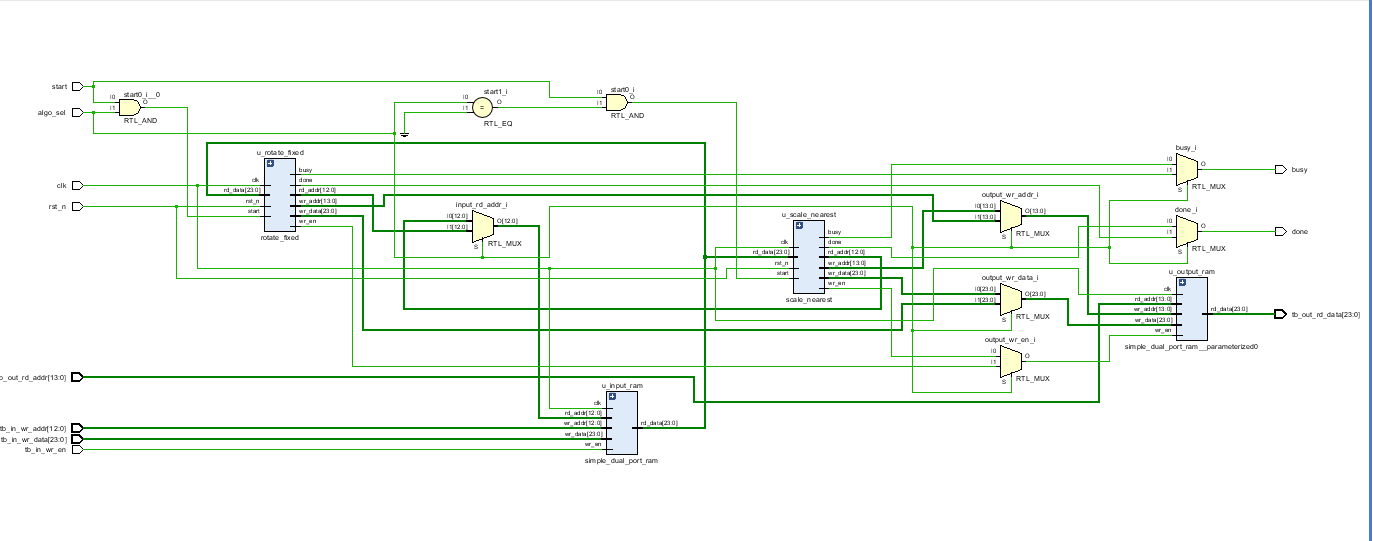Select the busy_i RTL_MUX symbol
The width and height of the screenshot is (1373, 541).
tap(1186, 170)
